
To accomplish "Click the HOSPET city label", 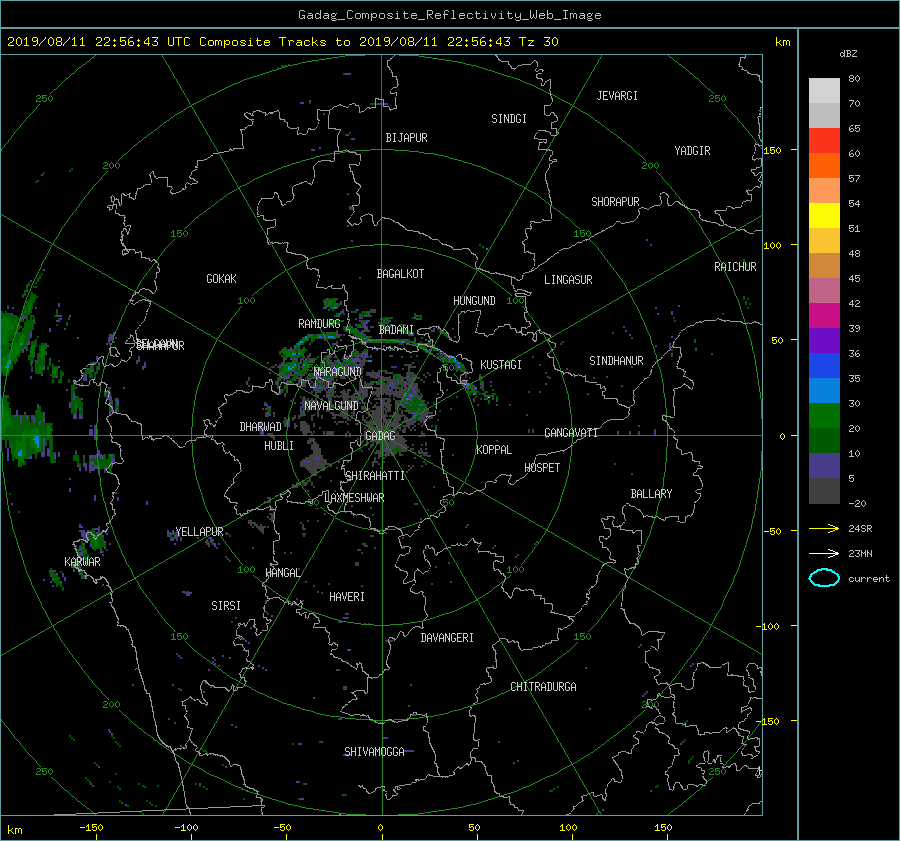I will (x=542, y=468).
